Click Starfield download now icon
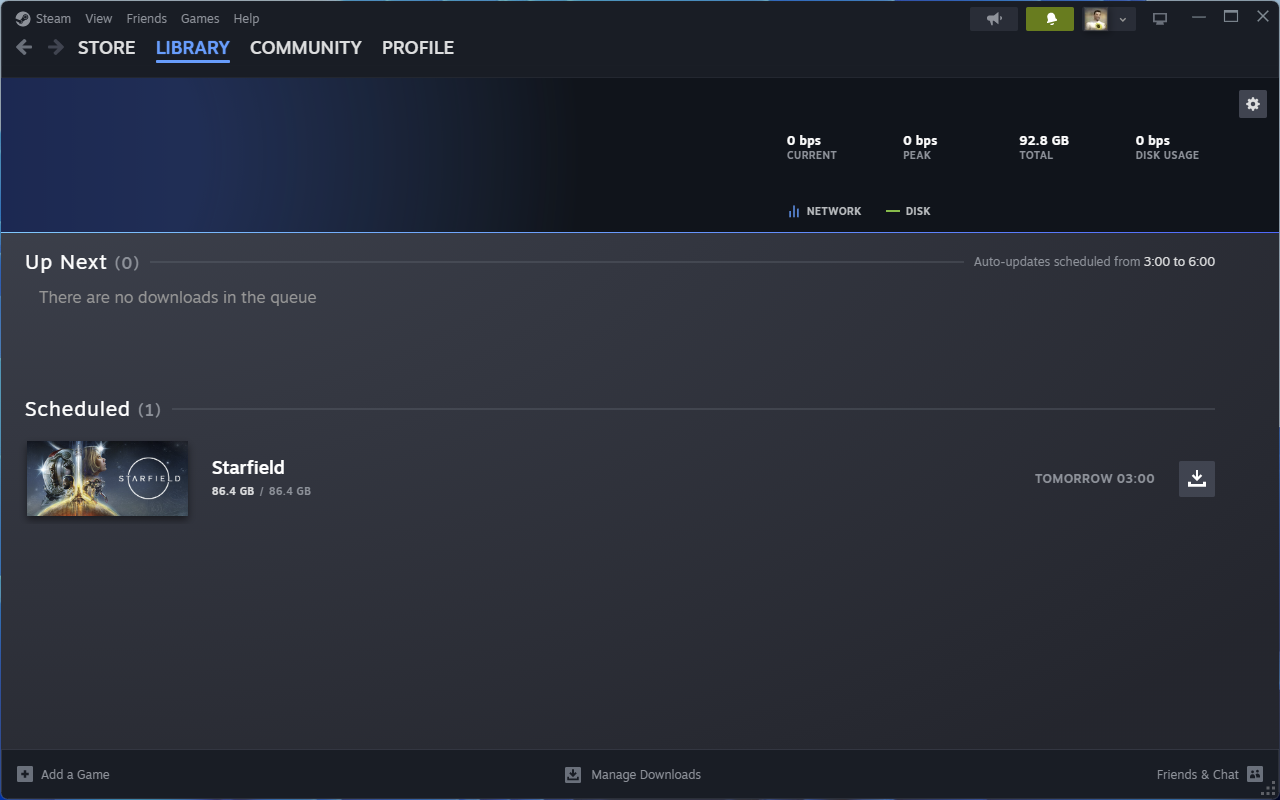Viewport: 1280px width, 800px height. pos(1196,479)
